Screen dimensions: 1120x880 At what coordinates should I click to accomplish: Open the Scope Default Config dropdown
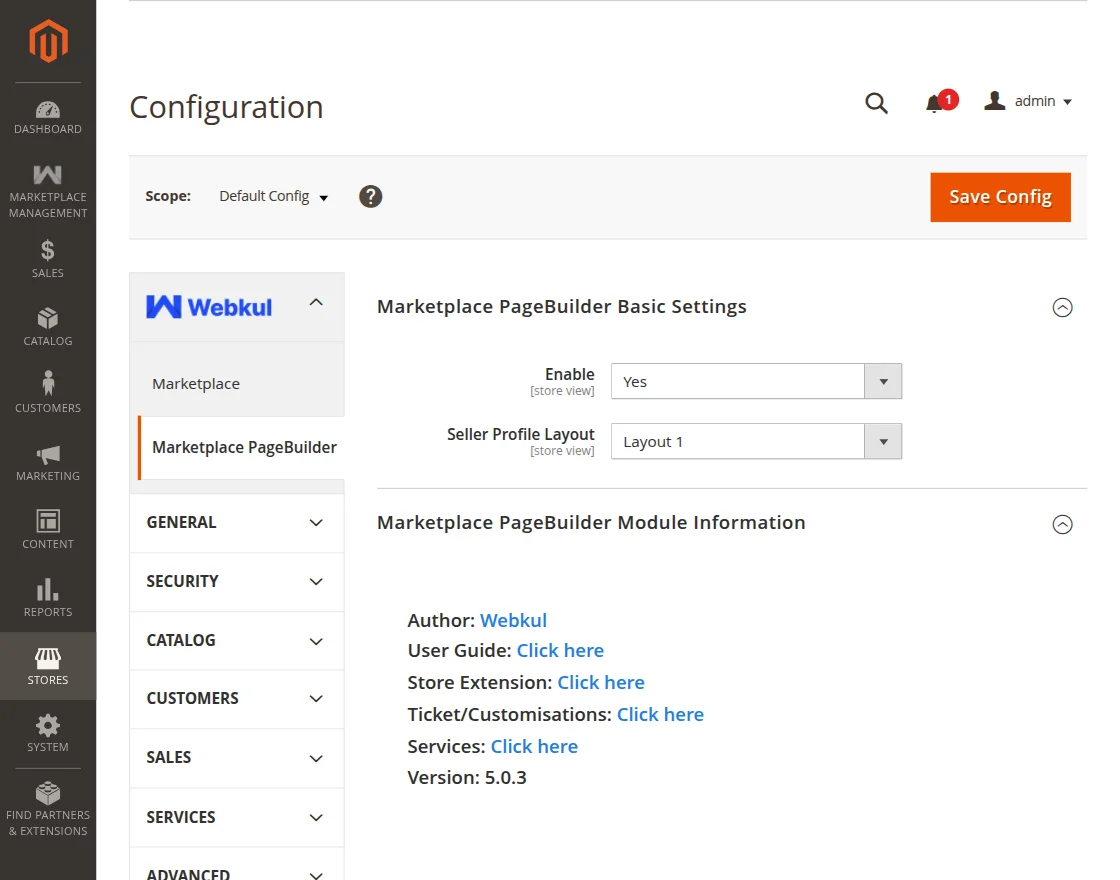click(273, 197)
